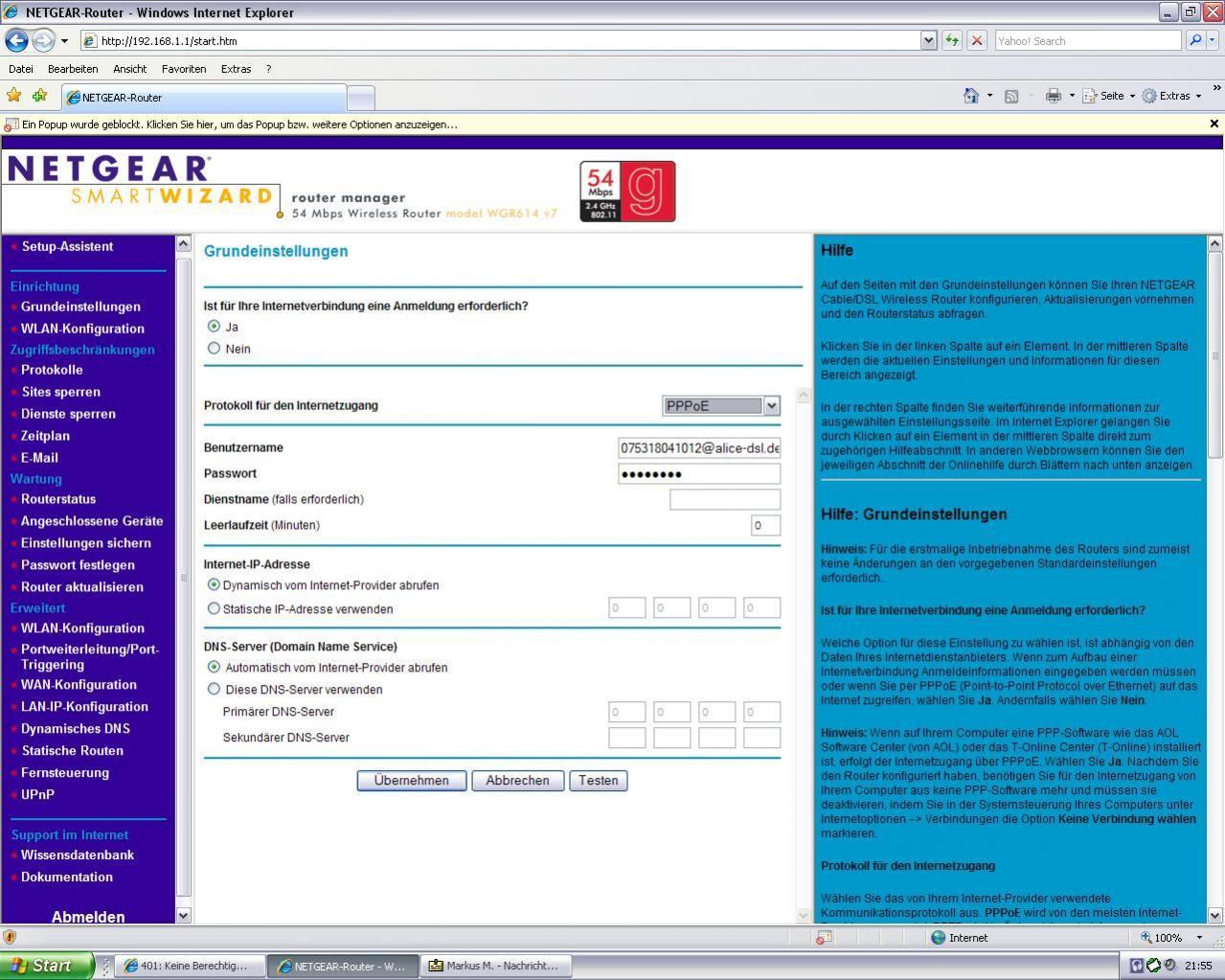The width and height of the screenshot is (1225, 980).
Task: Click the Testen button
Action: (x=599, y=781)
